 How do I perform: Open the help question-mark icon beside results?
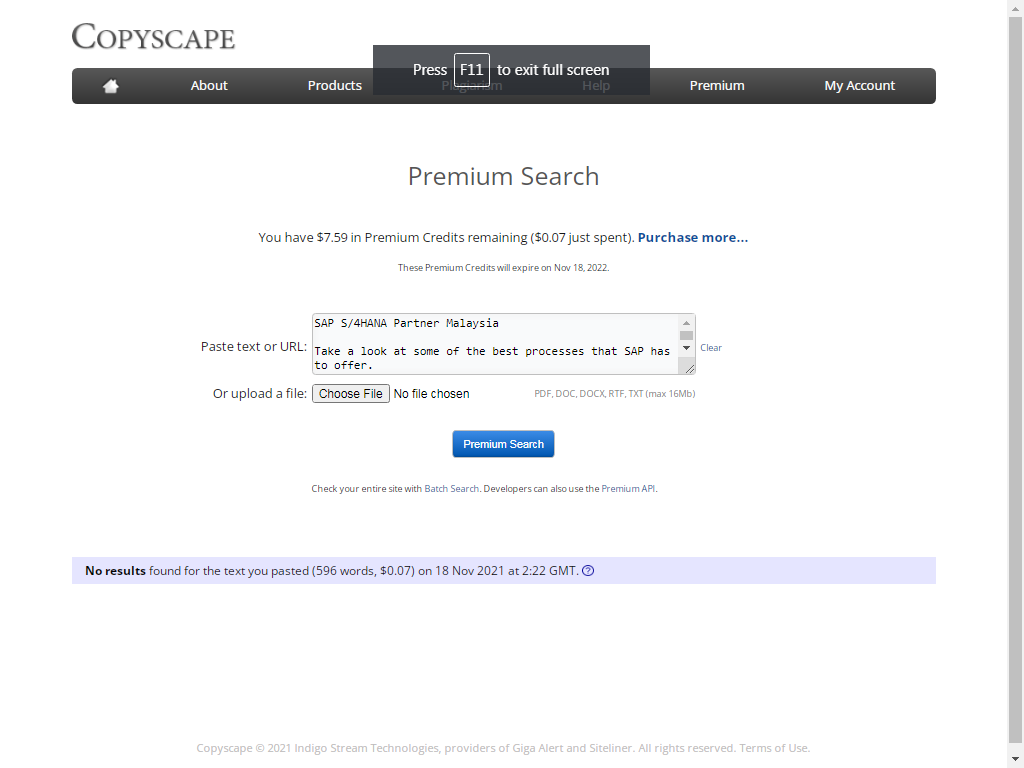pyautogui.click(x=588, y=571)
